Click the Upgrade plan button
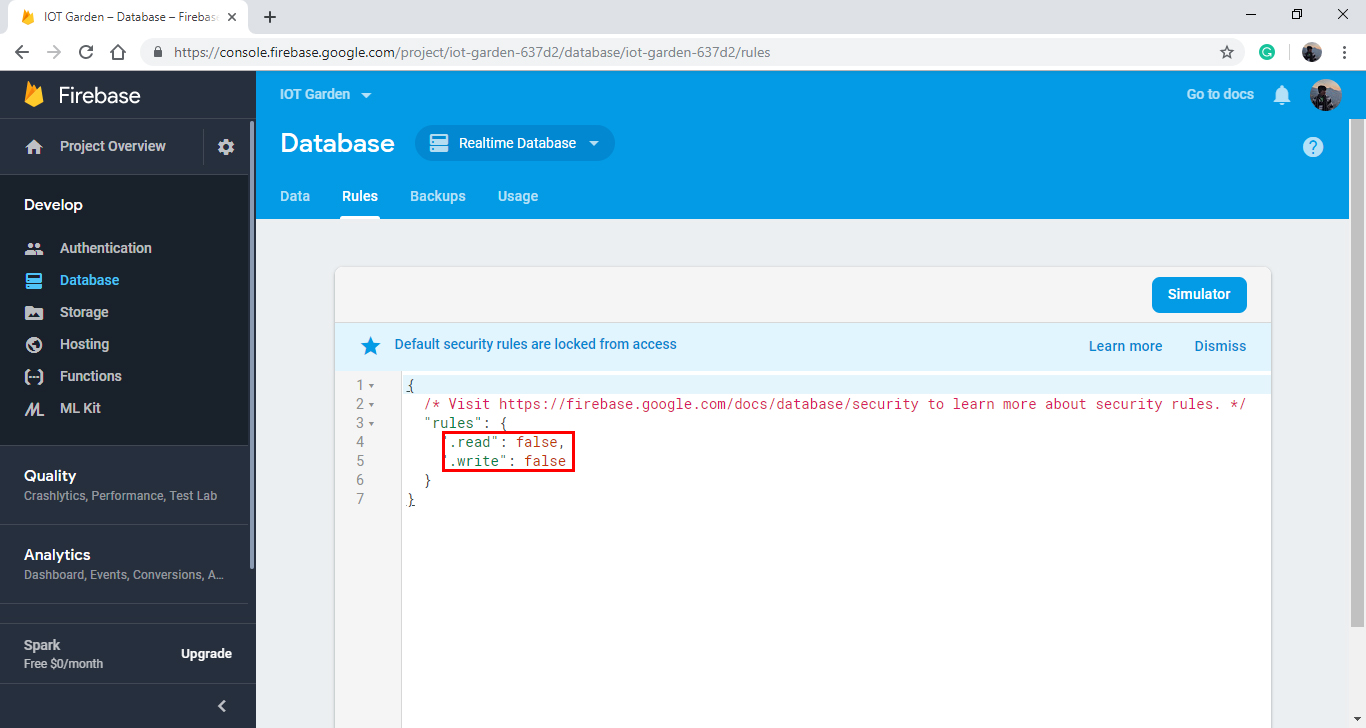 [206, 654]
